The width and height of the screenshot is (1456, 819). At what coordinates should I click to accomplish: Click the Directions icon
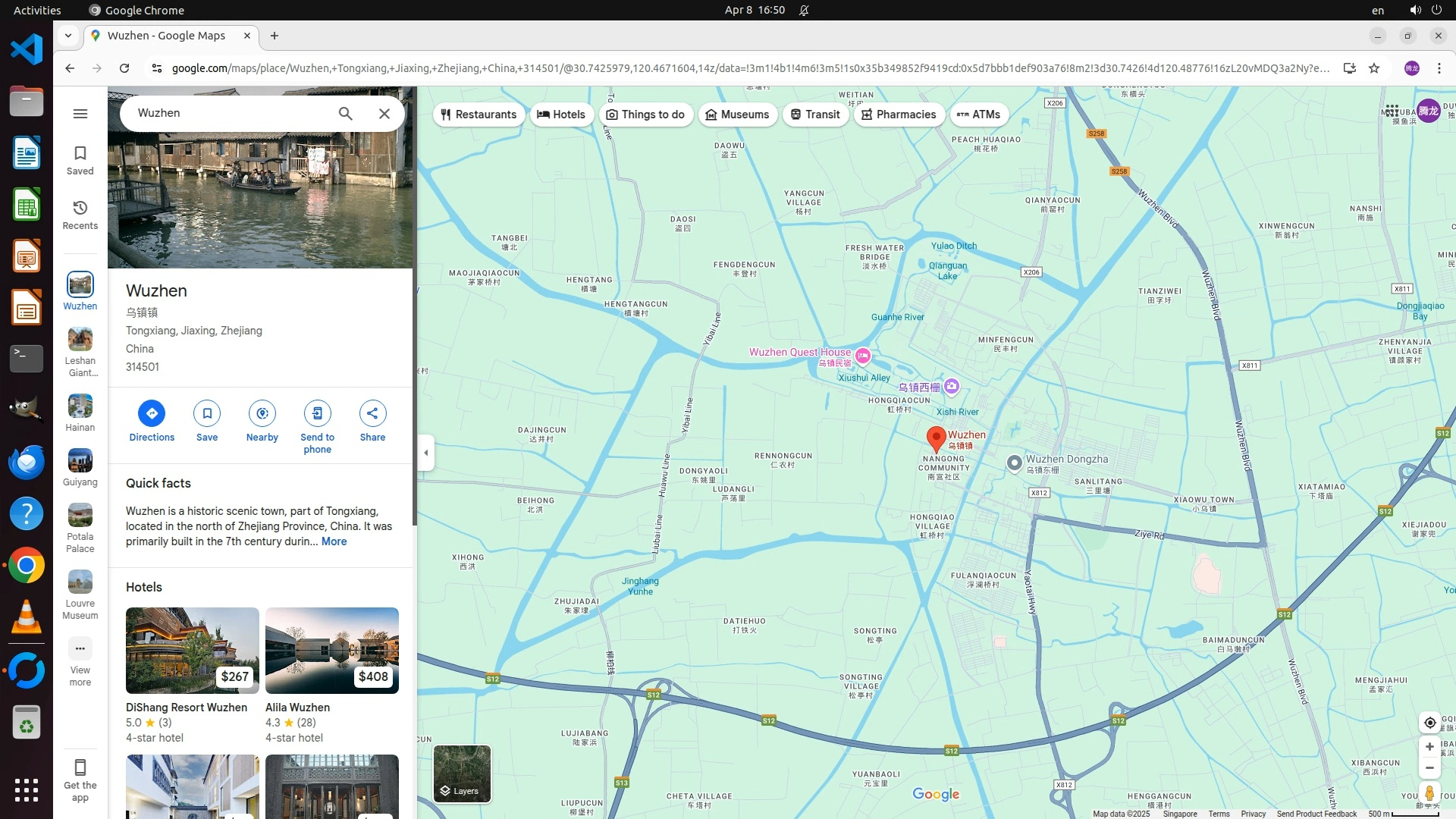[x=152, y=413]
